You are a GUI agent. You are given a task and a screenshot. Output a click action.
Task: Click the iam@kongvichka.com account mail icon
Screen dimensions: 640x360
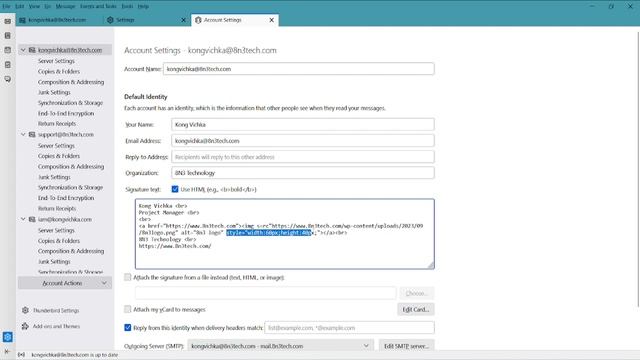tap(32, 219)
